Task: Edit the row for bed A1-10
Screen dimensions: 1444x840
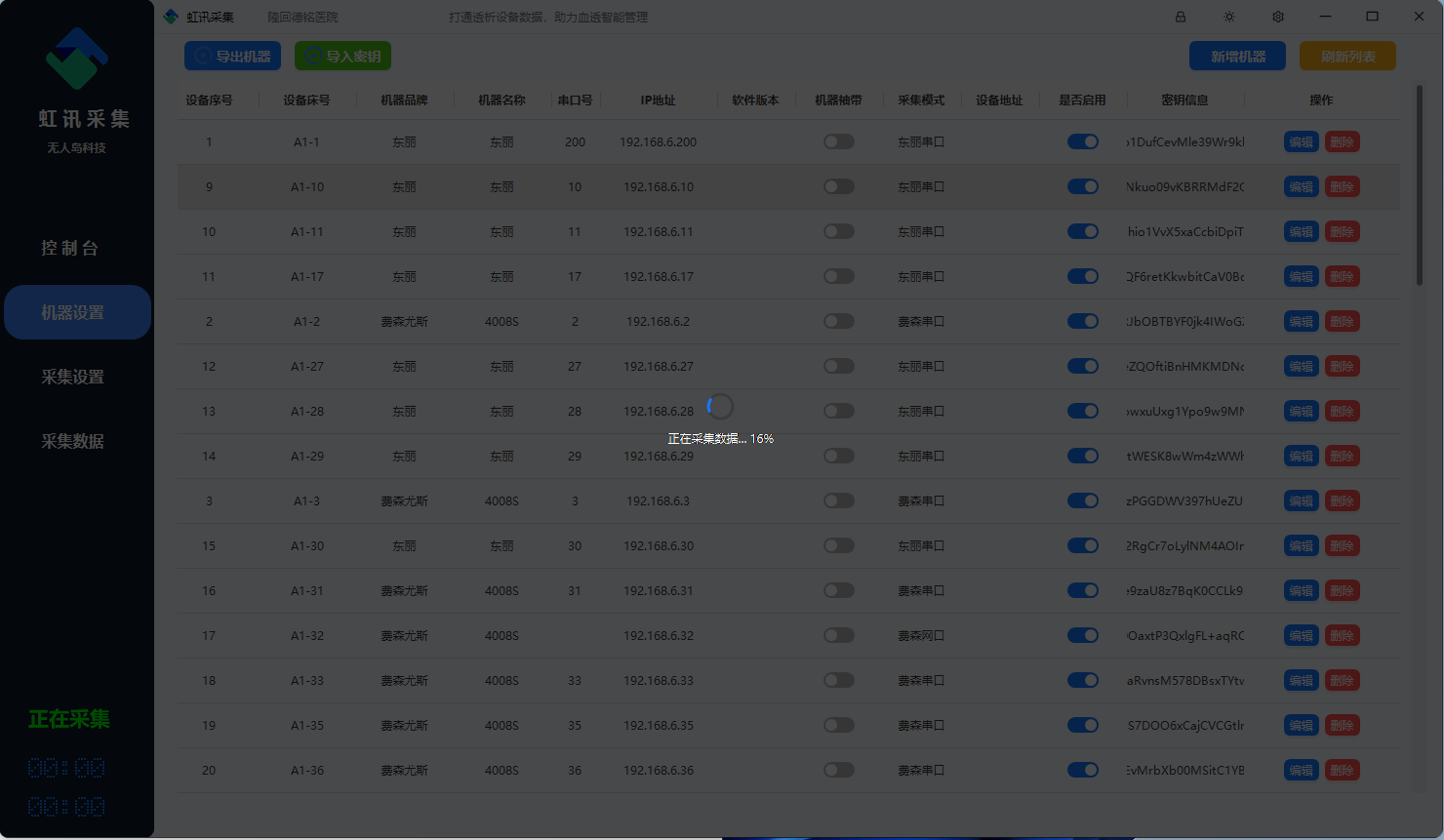Action: click(1302, 186)
